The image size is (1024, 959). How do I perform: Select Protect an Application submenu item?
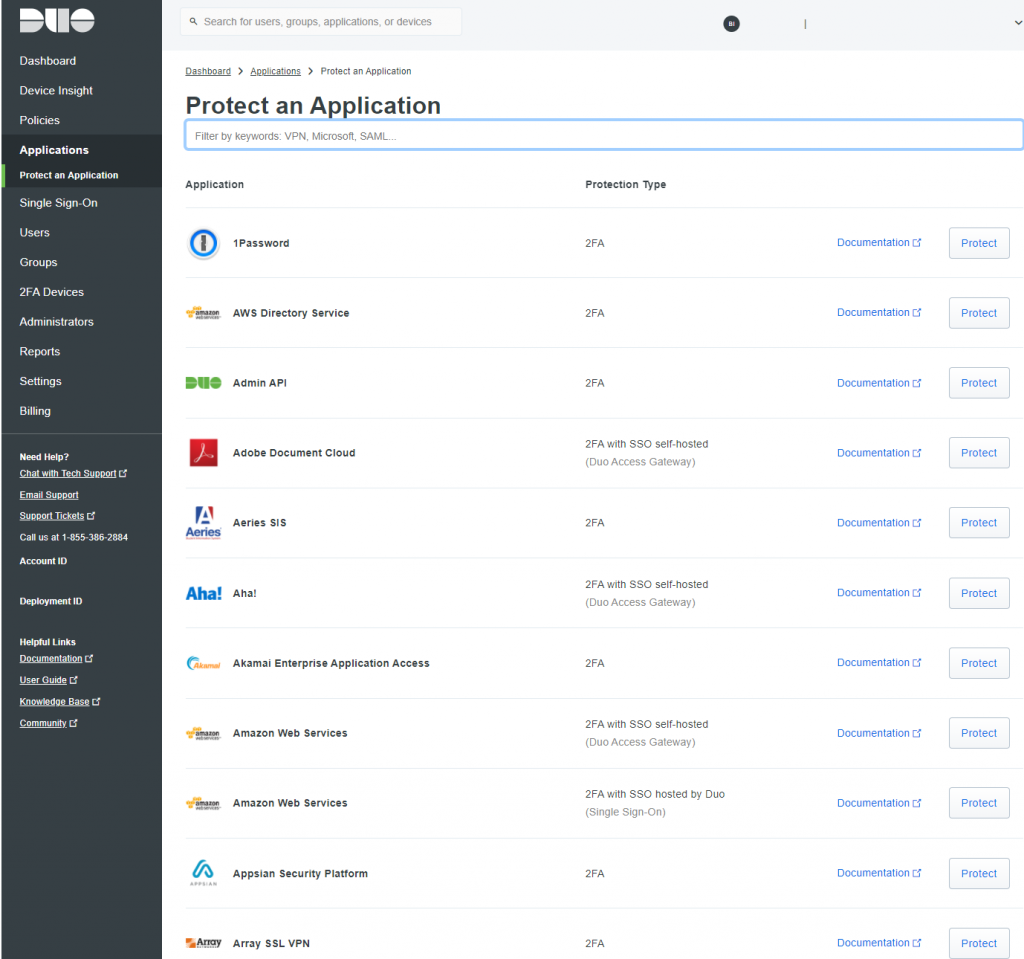69,175
